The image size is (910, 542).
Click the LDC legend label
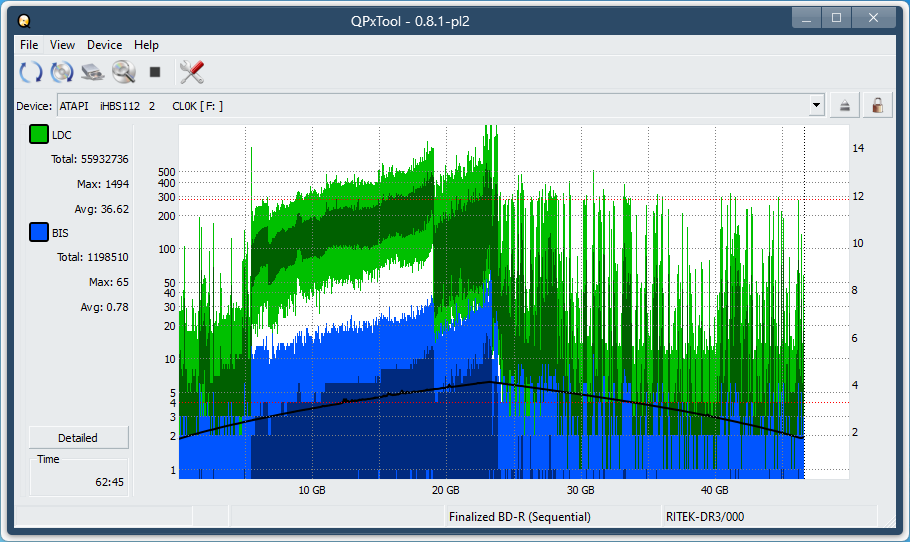[x=62, y=135]
